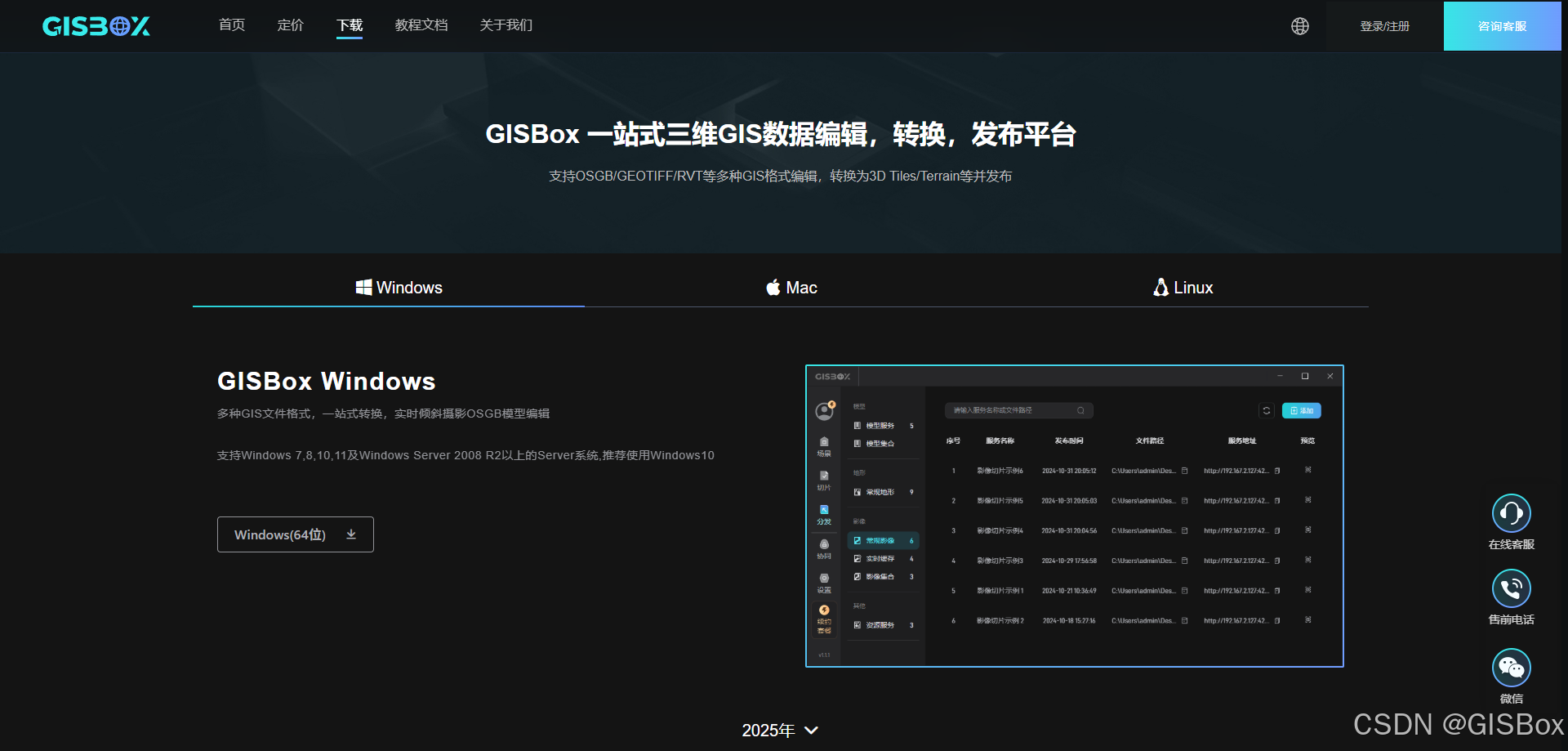Select 切片 sidebar icon in app preview
The height and width of the screenshot is (751, 1568).
click(x=824, y=481)
